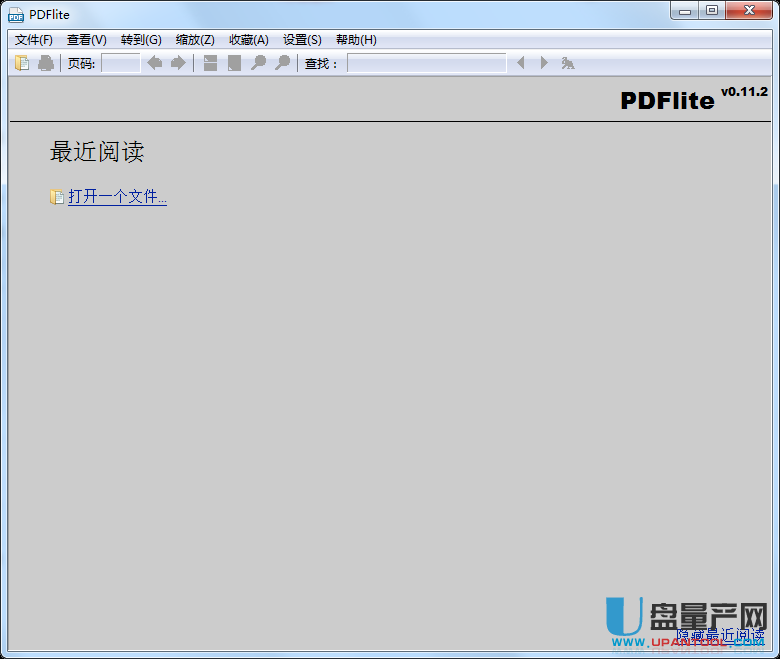The height and width of the screenshot is (659, 780).
Task: Open the 设置(S) menu
Action: pyautogui.click(x=302, y=40)
